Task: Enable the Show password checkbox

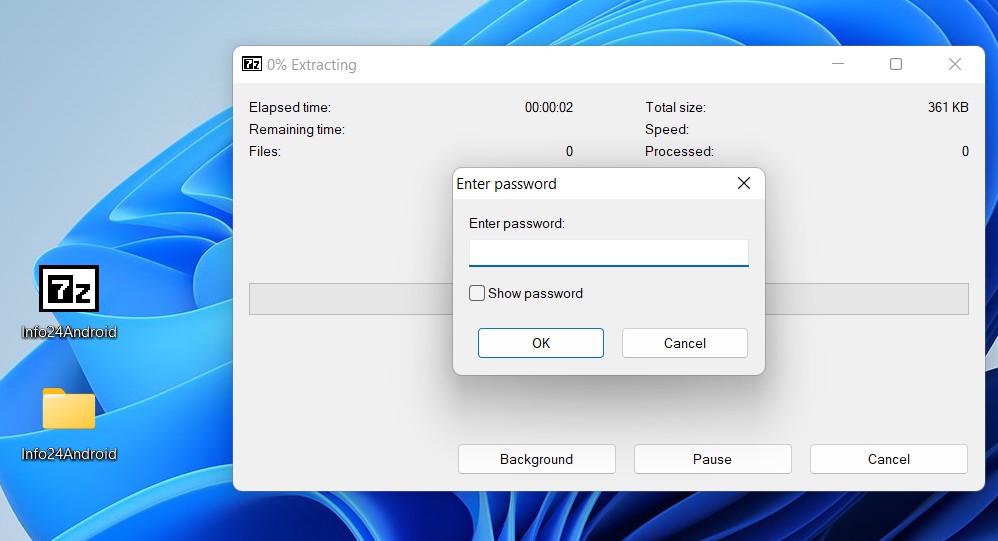Action: (x=477, y=293)
